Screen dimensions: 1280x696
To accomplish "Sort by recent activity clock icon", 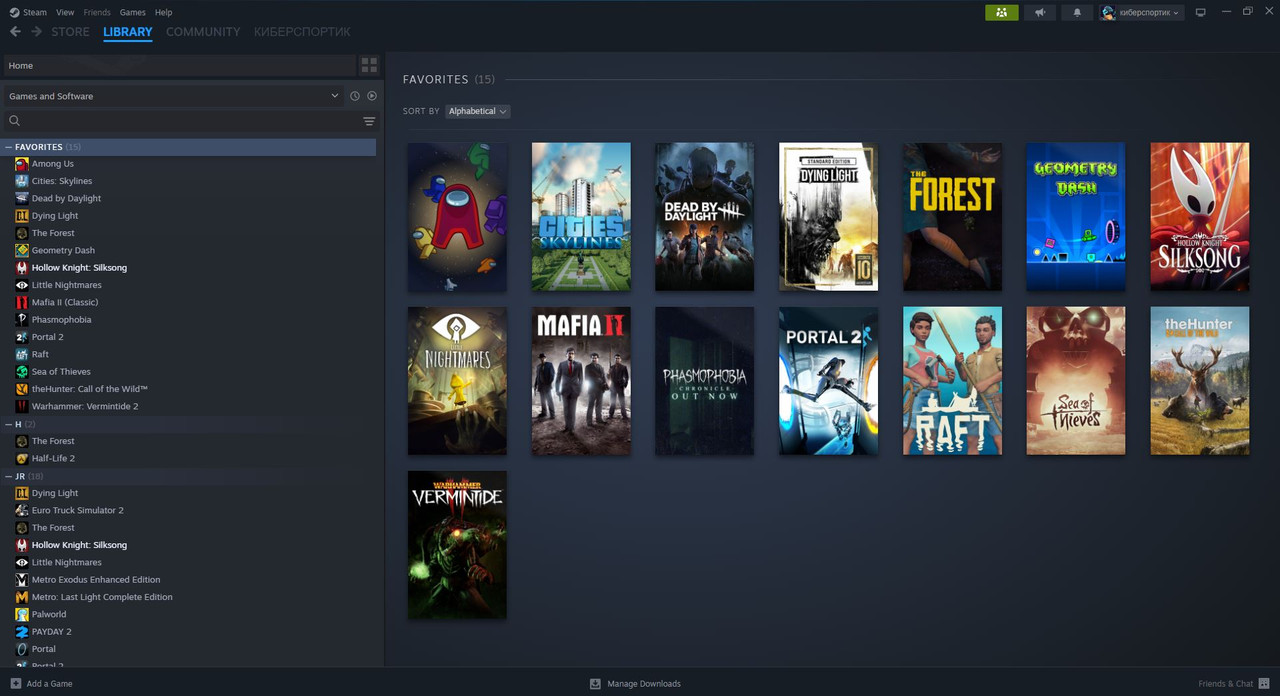I will click(x=354, y=96).
